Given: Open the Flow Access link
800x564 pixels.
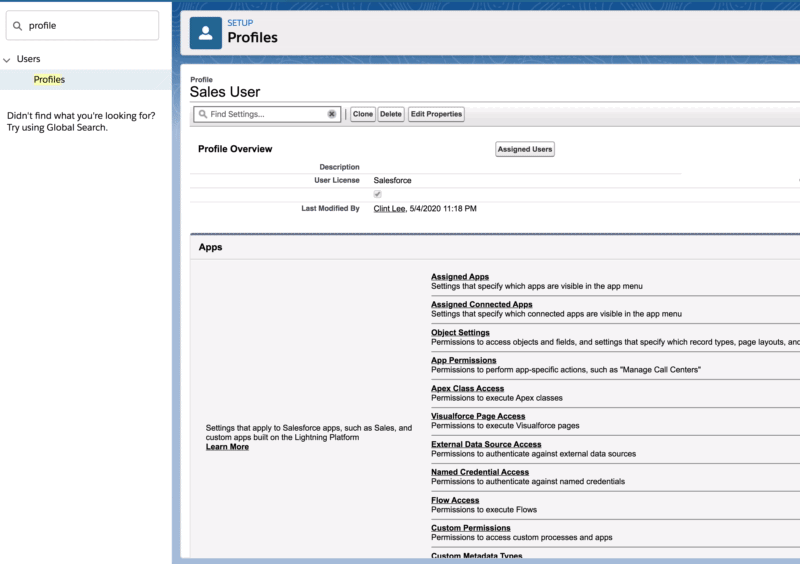Looking at the screenshot, I should pos(455,500).
